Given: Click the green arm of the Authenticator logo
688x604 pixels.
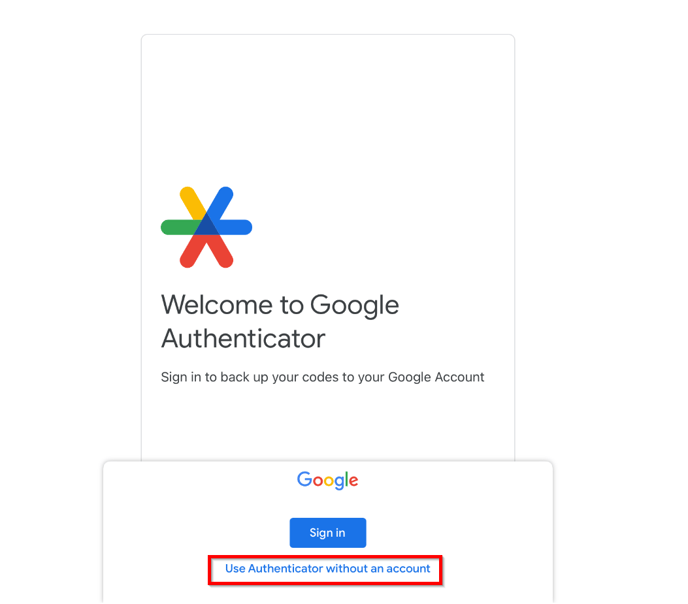Looking at the screenshot, I should point(179,227).
